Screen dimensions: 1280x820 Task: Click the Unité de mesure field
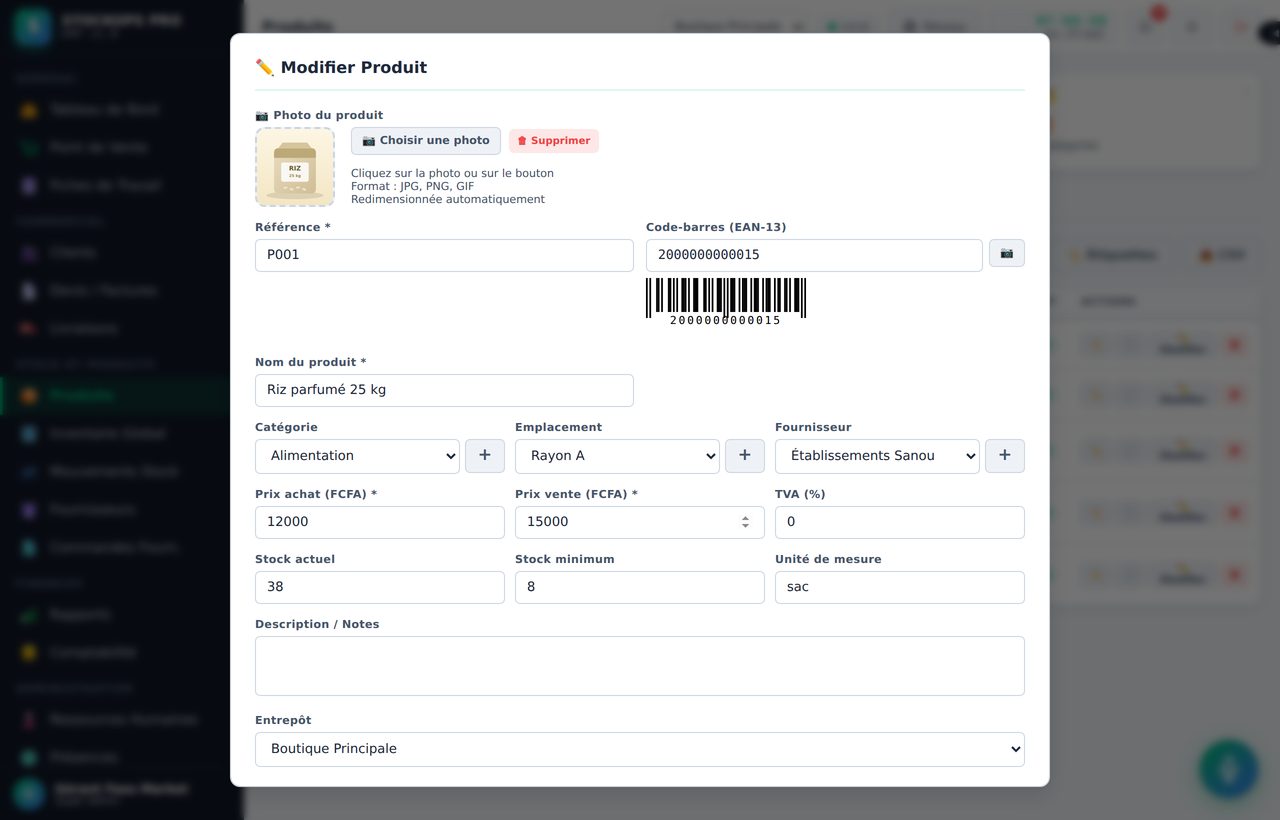[900, 587]
